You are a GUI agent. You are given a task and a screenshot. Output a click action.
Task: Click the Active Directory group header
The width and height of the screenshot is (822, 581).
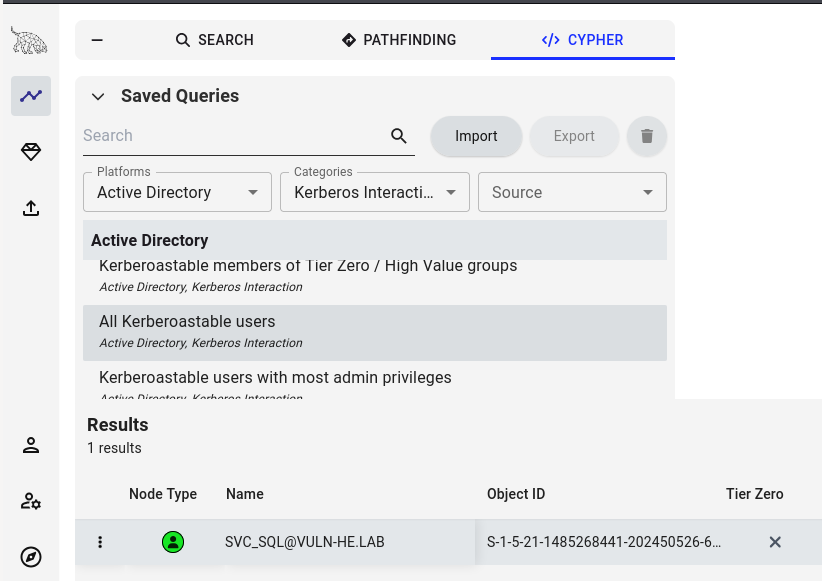[x=375, y=240]
